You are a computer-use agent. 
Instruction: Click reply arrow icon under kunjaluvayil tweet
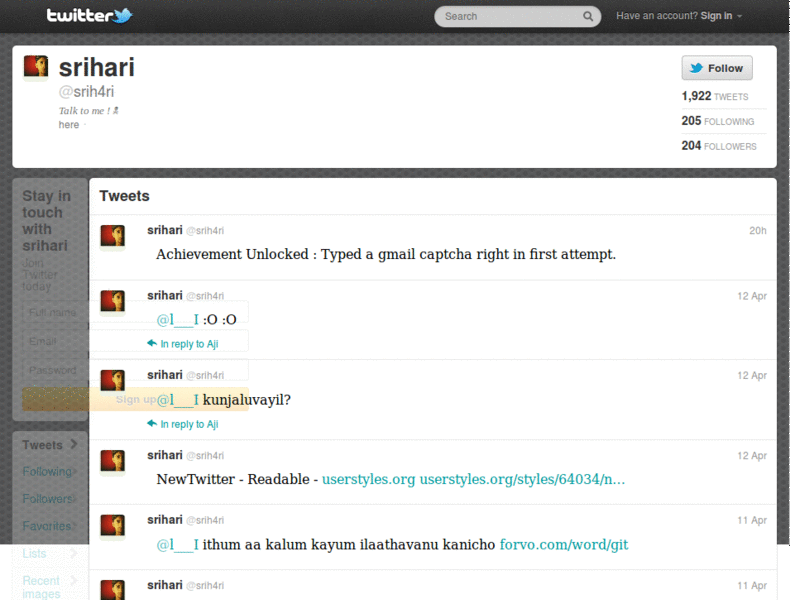tap(152, 423)
